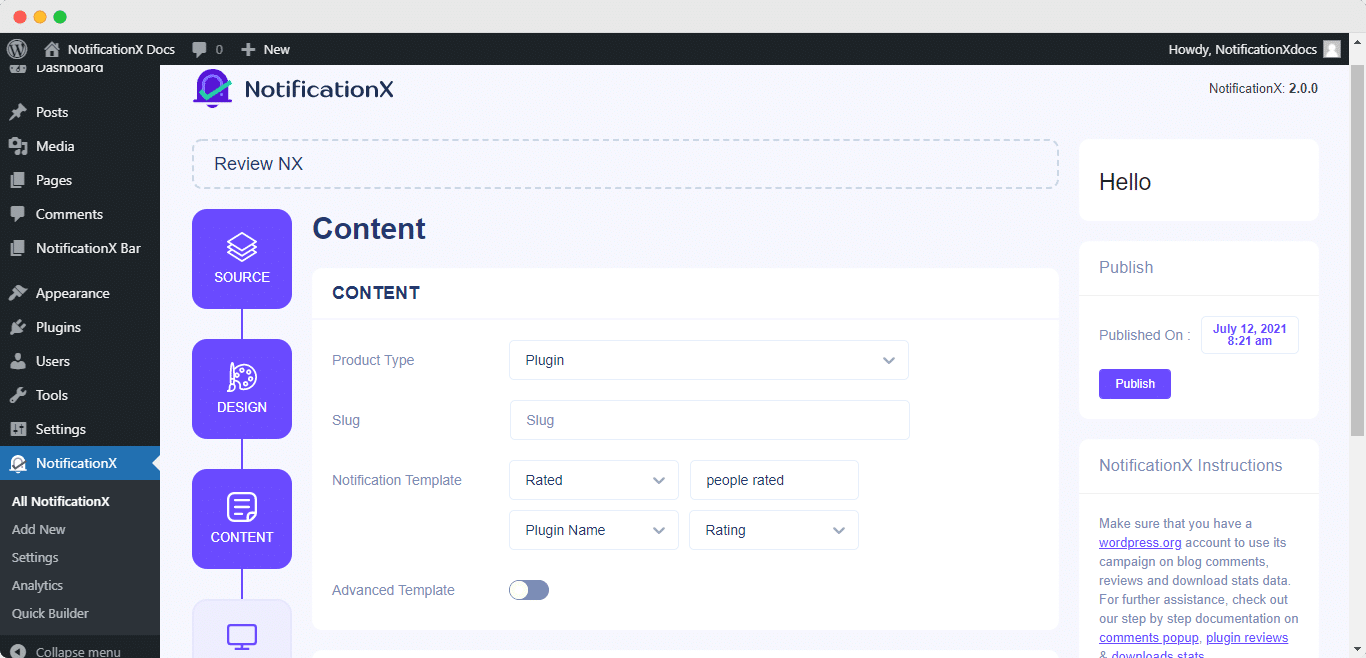The width and height of the screenshot is (1366, 658).
Task: Click the 'Product Type' label
Action: 373,360
